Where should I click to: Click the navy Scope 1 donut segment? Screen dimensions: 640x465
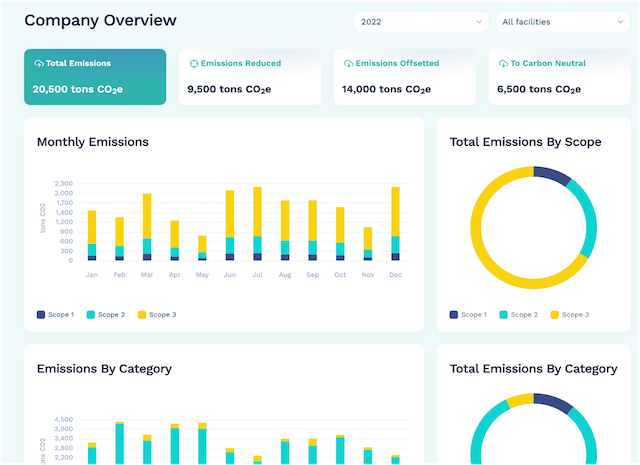[551, 174]
